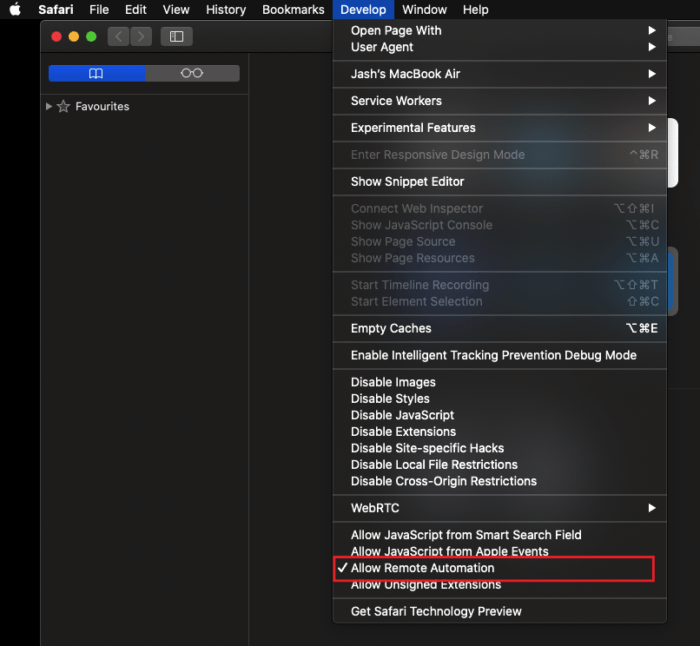The width and height of the screenshot is (700, 646).
Task: Toggle Disable JavaScript
Action: 500,415
